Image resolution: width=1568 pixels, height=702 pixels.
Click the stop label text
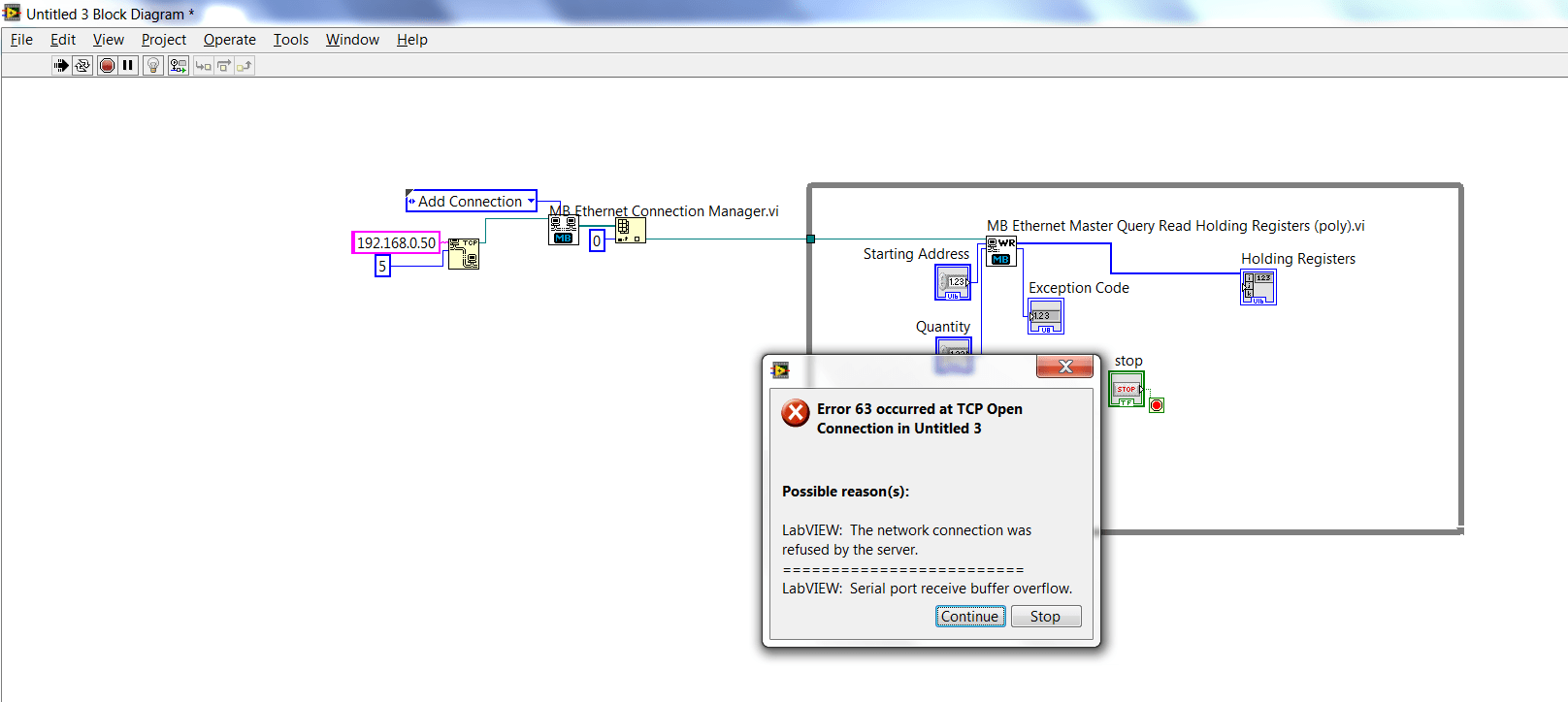point(1128,361)
